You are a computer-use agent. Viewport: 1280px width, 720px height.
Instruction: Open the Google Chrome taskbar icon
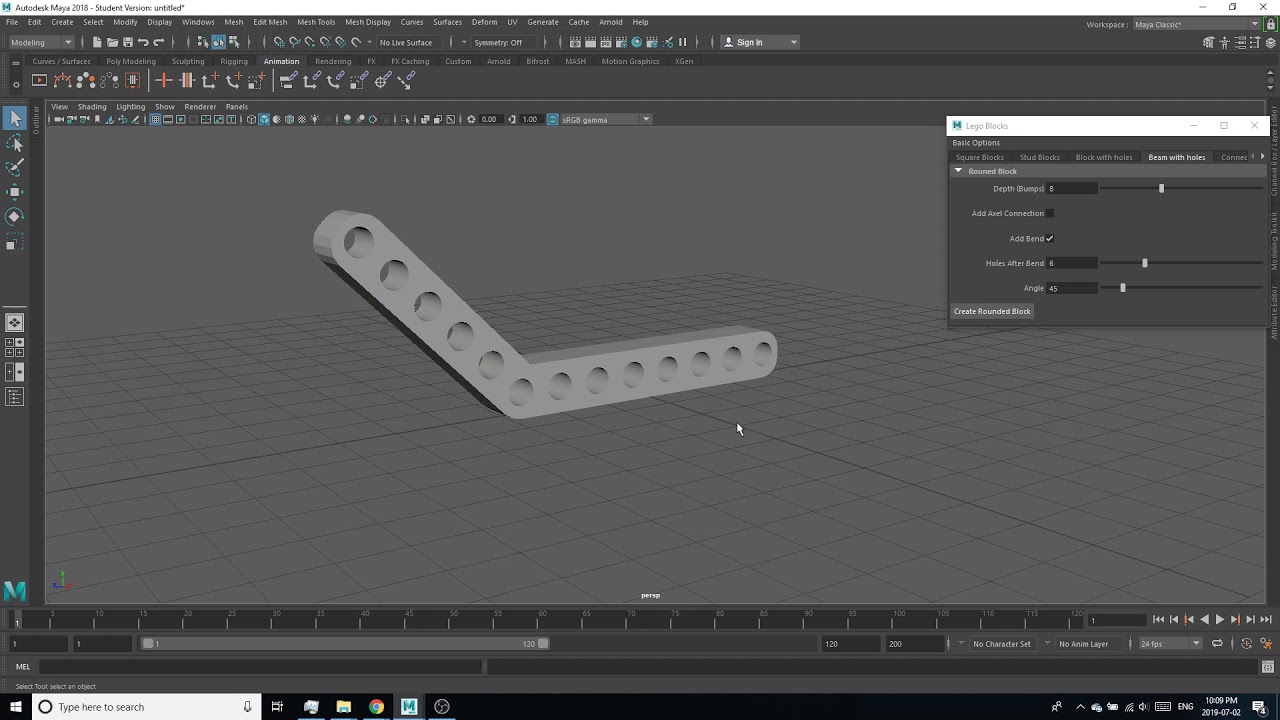[x=376, y=707]
